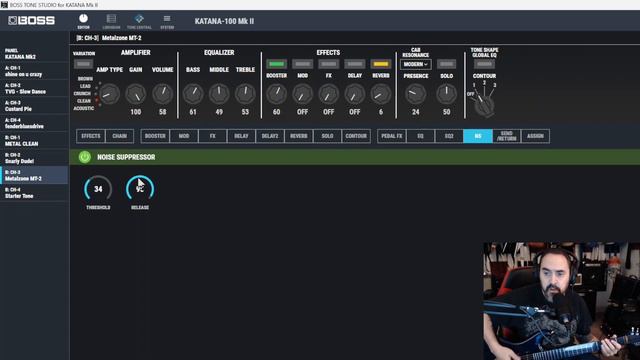Screen dimensions: 640x360
Task: Open the EQ tab
Action: (420, 136)
